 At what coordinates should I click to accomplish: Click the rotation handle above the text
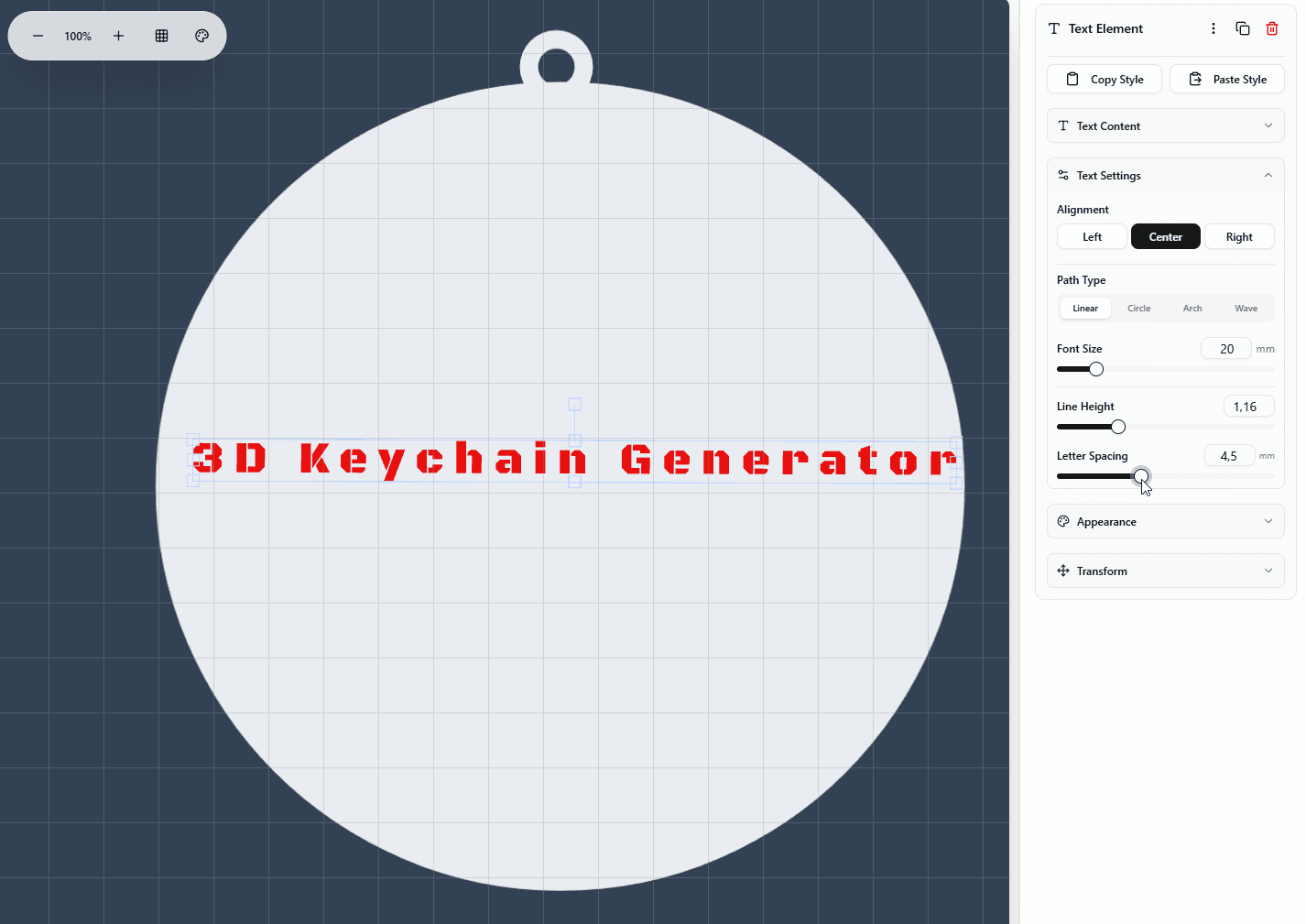[575, 404]
